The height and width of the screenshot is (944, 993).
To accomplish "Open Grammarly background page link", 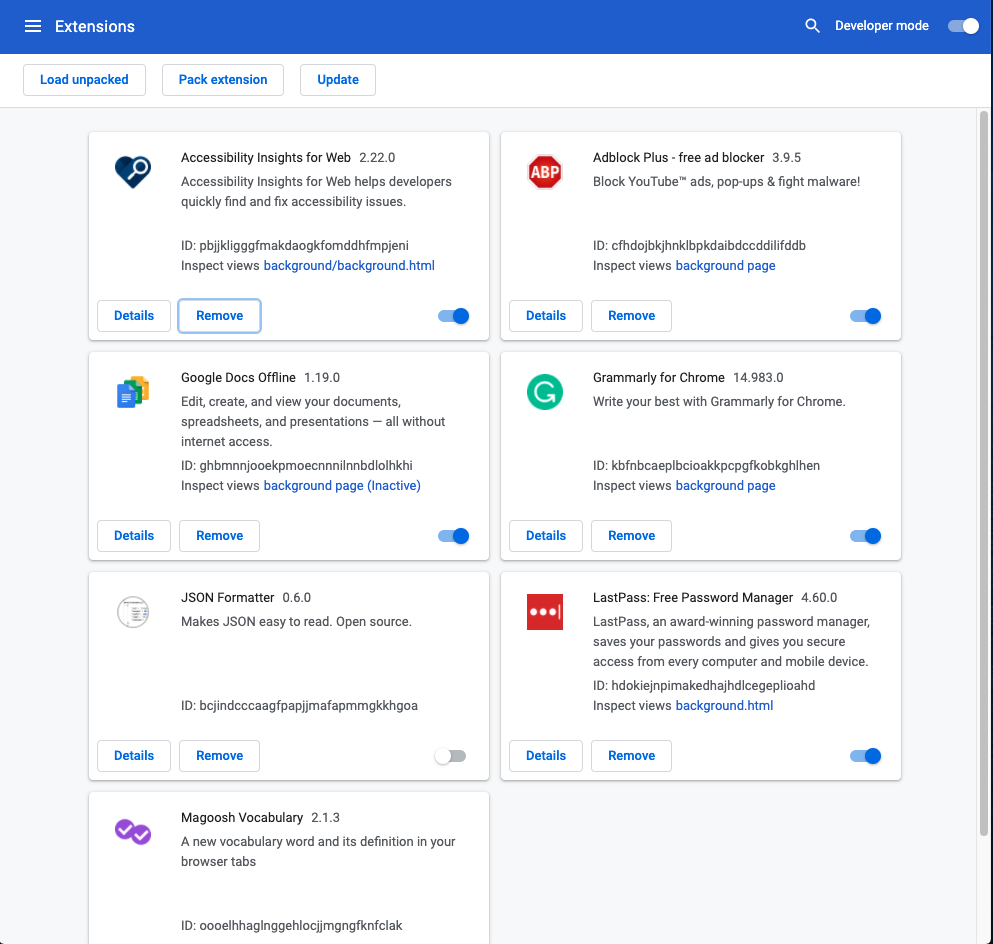I will pyautogui.click(x=725, y=486).
